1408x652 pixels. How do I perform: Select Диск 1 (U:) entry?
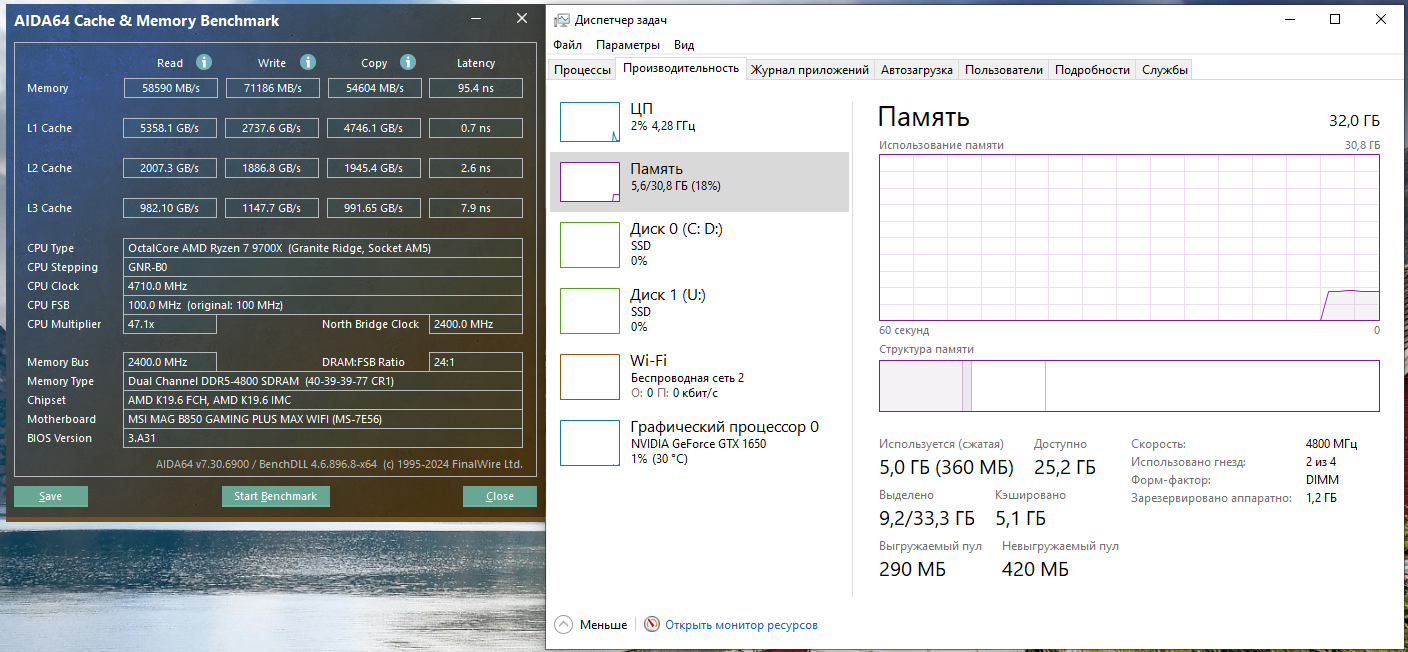(x=699, y=311)
